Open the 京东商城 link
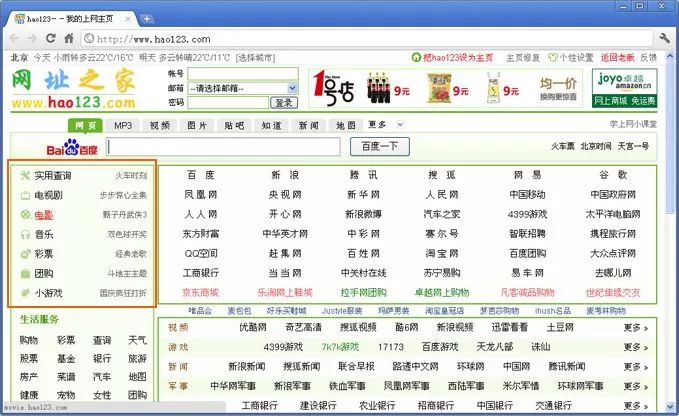 coord(200,293)
